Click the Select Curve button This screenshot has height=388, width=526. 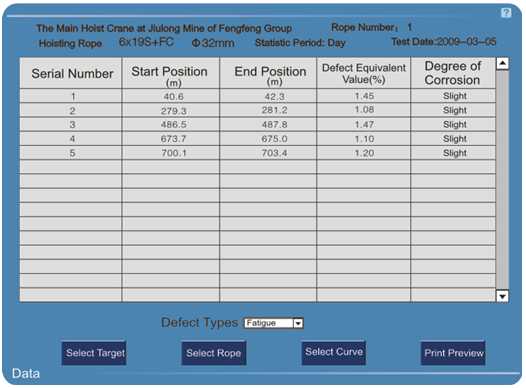[334, 352]
